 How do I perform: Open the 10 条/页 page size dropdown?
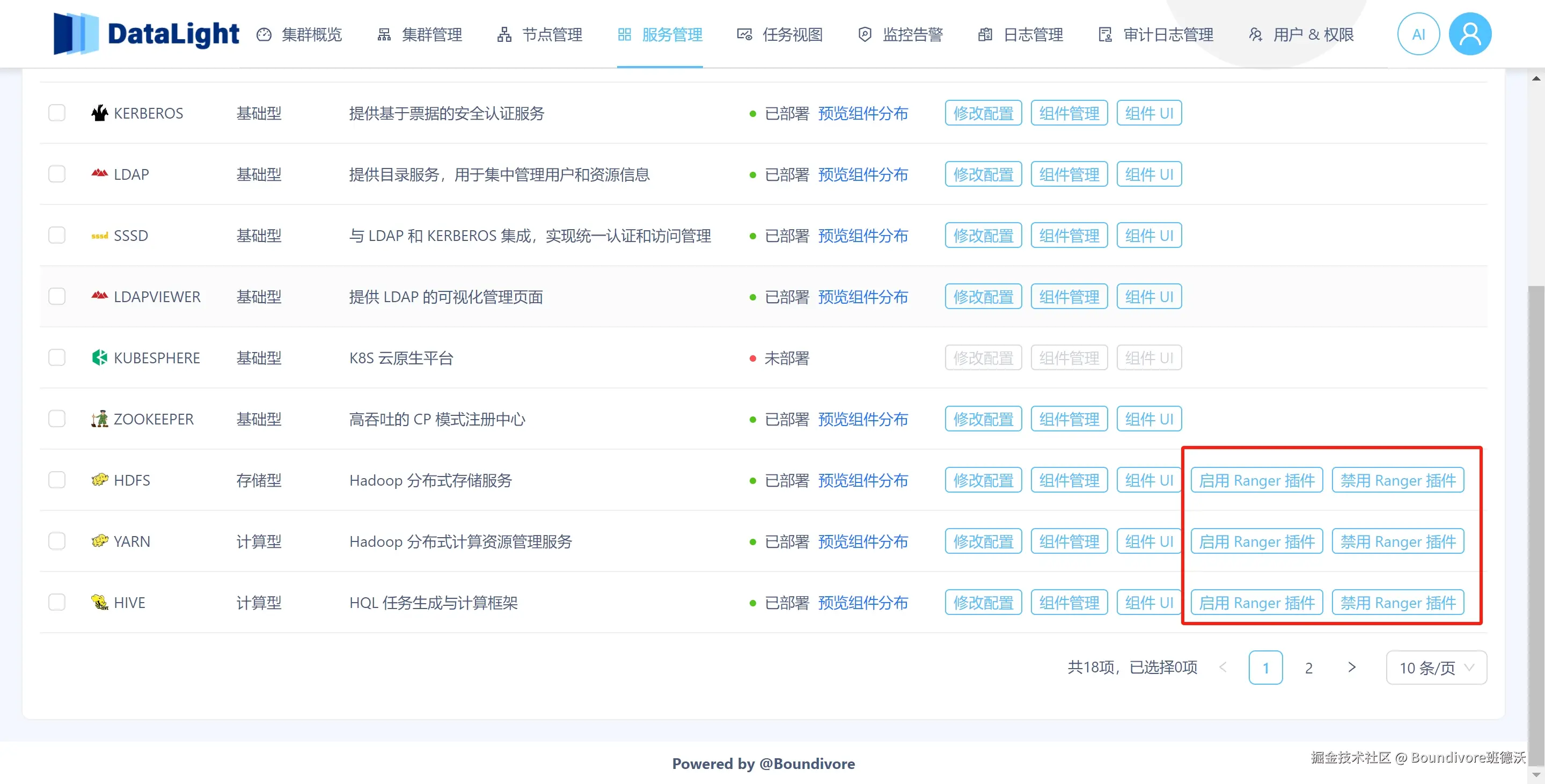1436,667
